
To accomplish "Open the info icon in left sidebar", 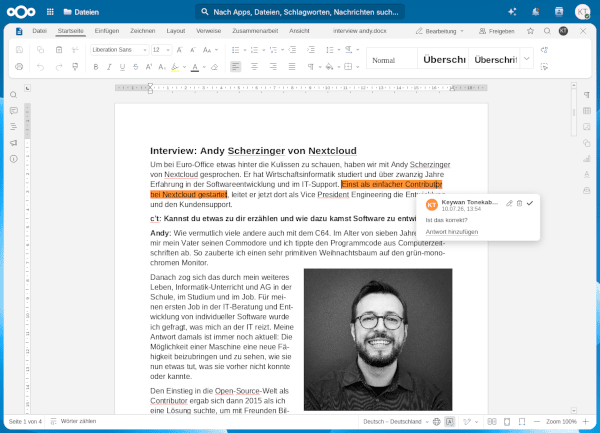I will pyautogui.click(x=13, y=159).
